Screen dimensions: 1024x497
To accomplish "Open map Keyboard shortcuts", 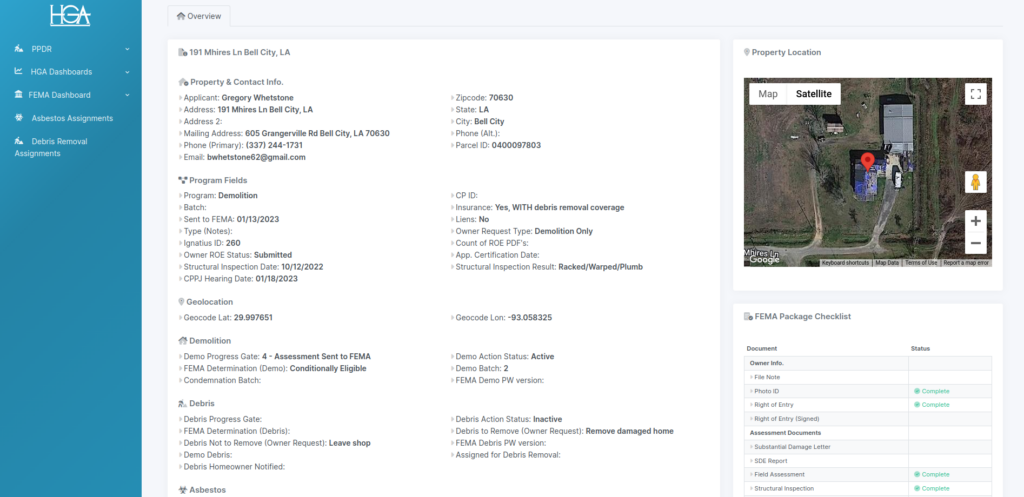I will [845, 263].
